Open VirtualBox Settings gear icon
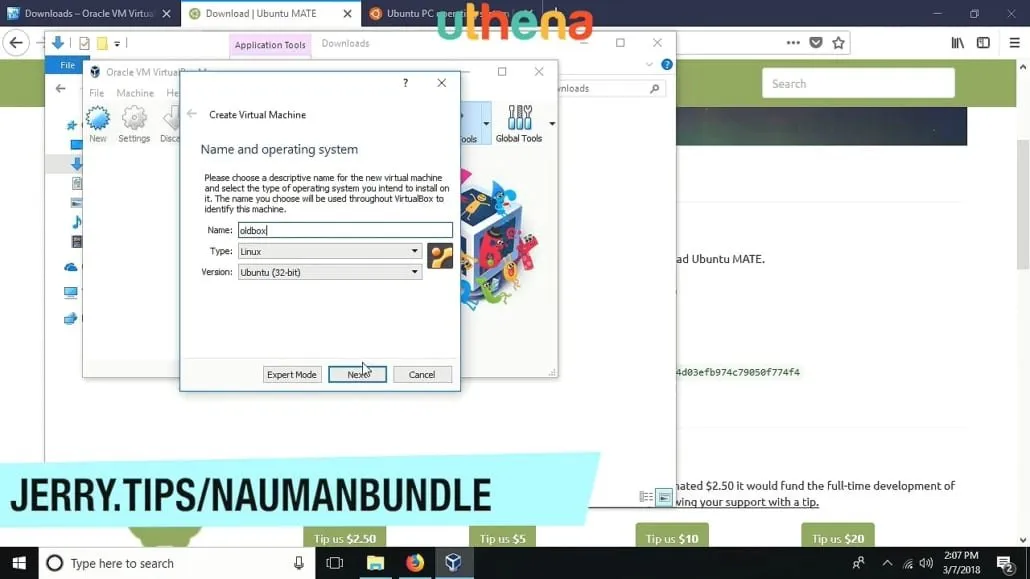This screenshot has height=579, width=1030. tap(134, 124)
